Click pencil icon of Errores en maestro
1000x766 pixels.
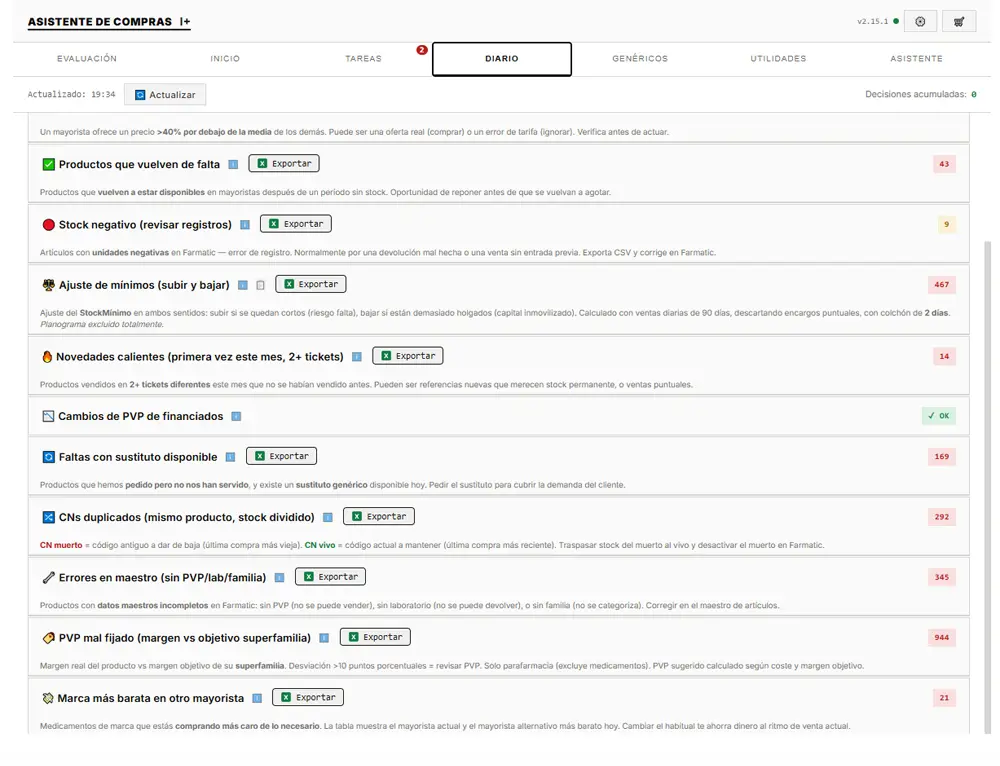[x=48, y=578]
